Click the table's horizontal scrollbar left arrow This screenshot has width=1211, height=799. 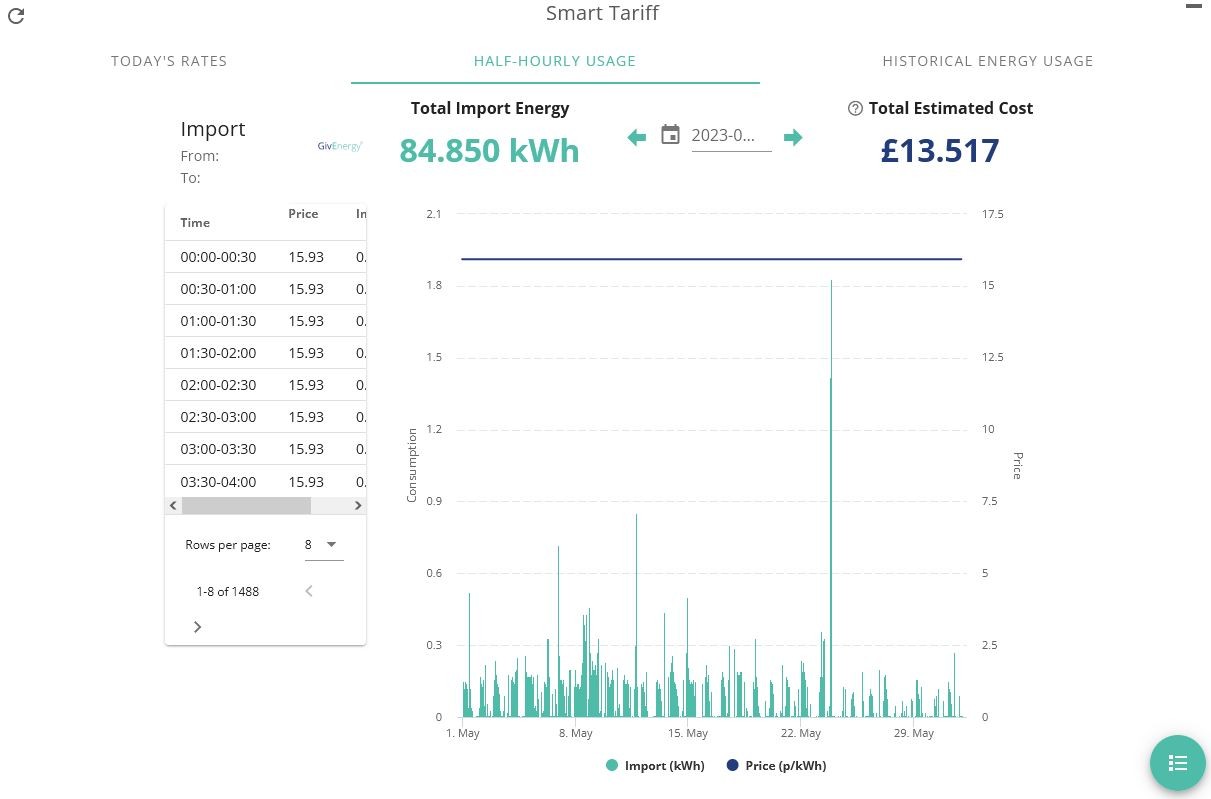pos(173,506)
